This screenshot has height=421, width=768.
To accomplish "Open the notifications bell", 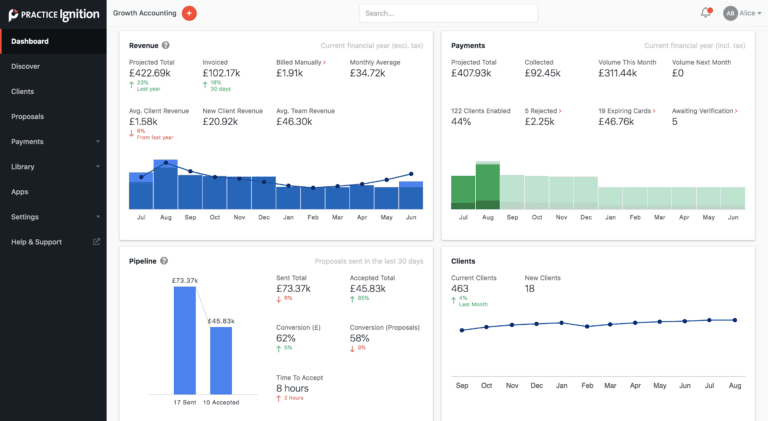I will (x=706, y=13).
